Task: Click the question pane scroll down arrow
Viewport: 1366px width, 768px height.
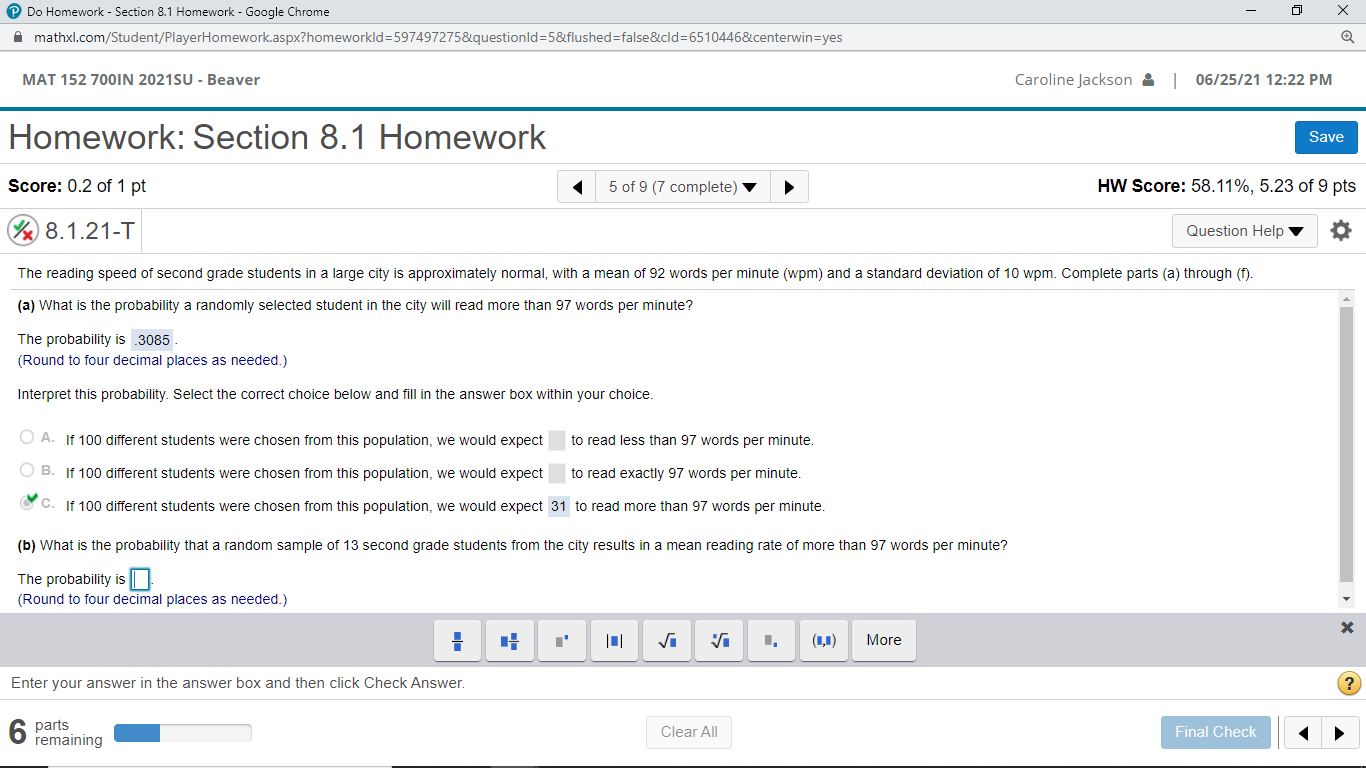Action: coord(1346,600)
